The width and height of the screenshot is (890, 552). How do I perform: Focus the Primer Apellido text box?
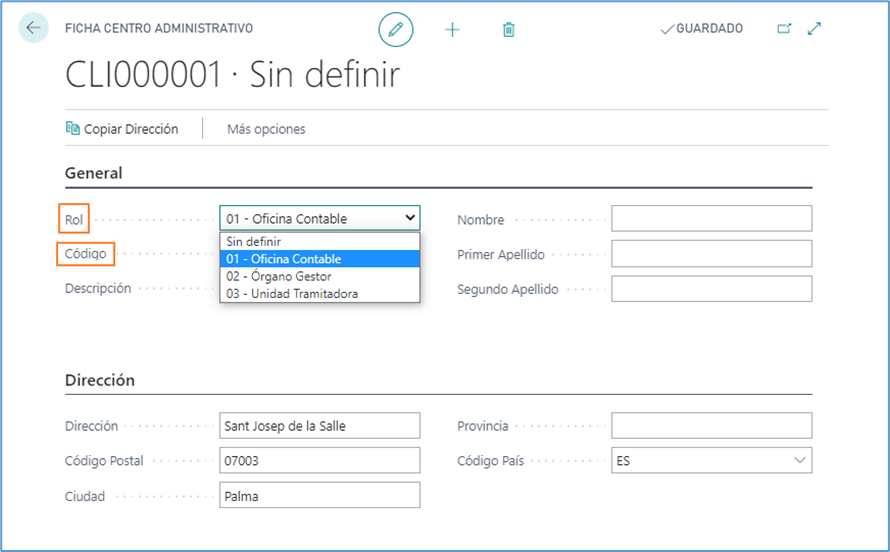[711, 254]
